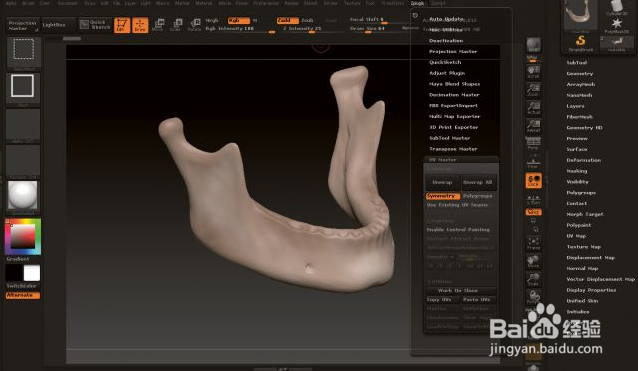
Task: Open the material sphere picker
Action: coord(23,196)
